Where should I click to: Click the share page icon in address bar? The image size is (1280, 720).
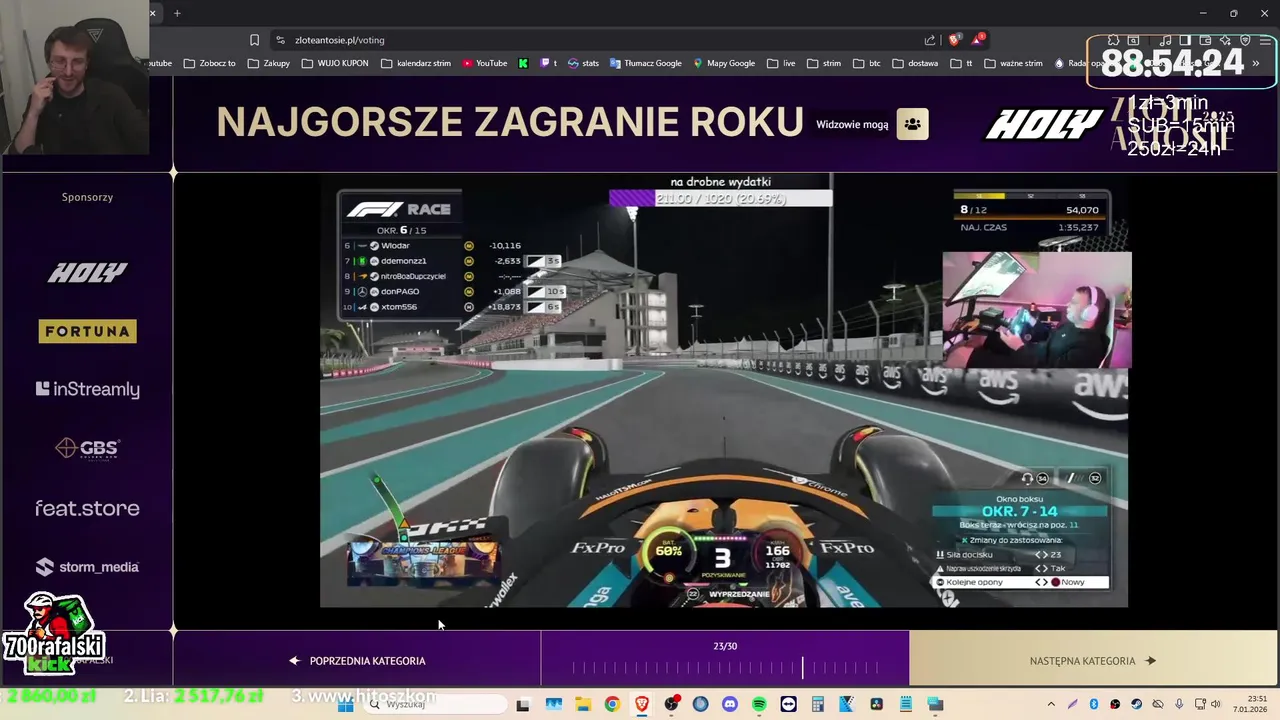click(x=930, y=40)
